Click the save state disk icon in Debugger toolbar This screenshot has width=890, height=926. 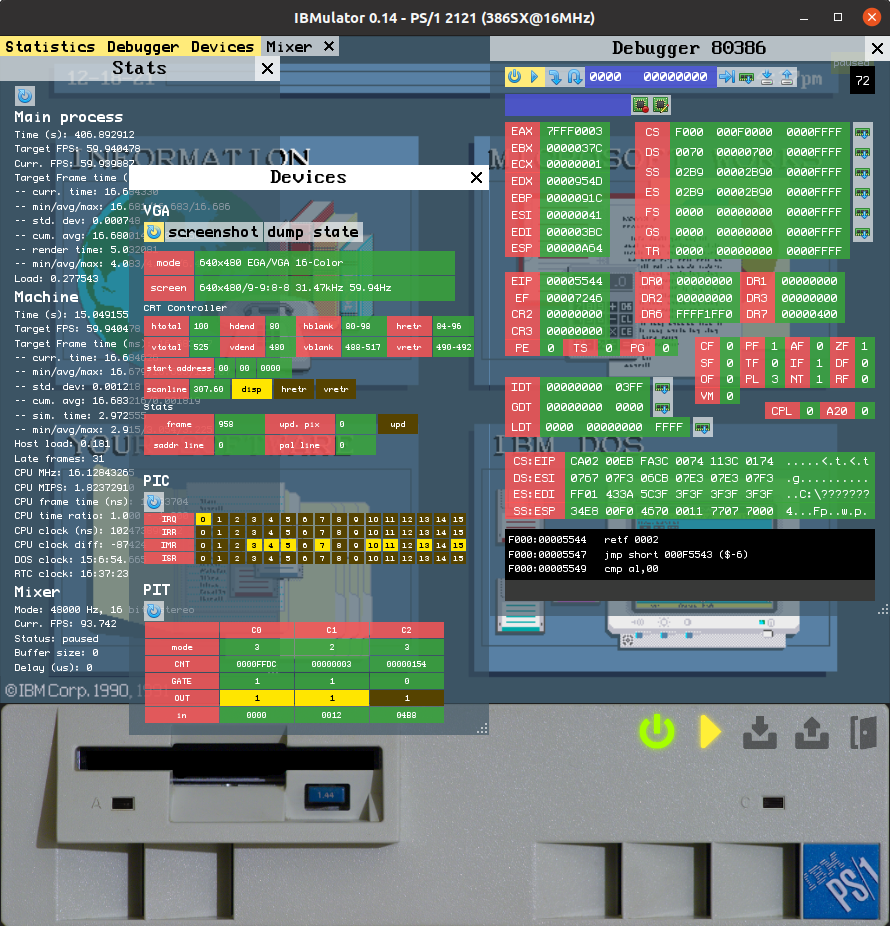point(767,77)
